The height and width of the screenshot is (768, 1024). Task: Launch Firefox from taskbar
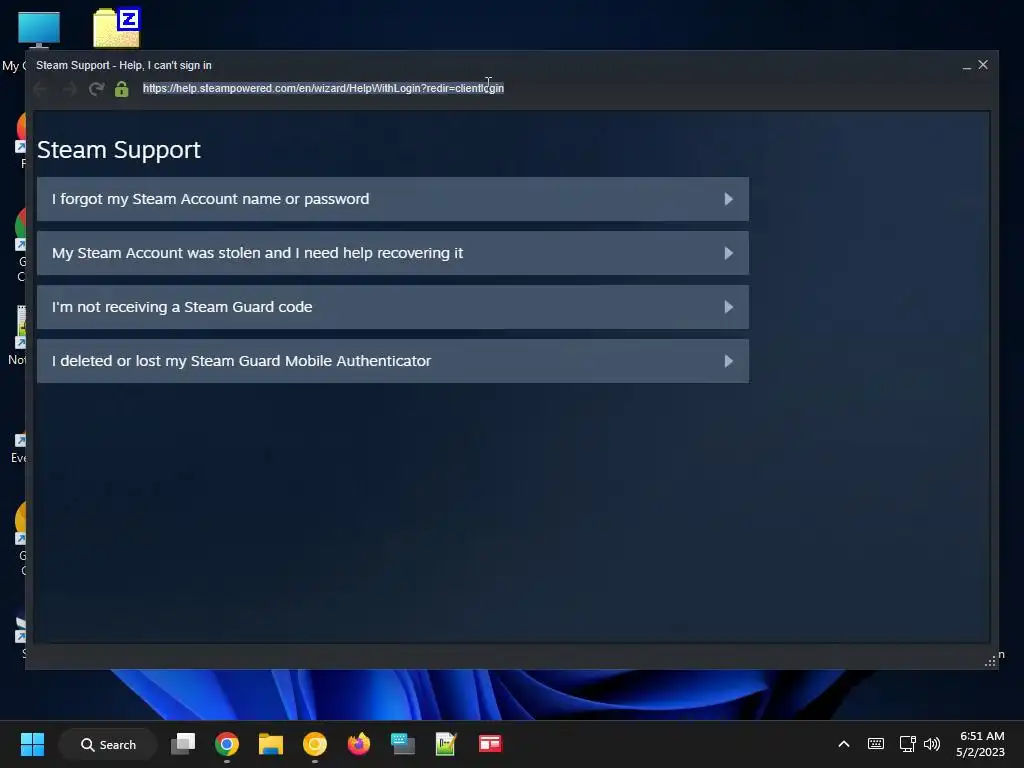[359, 744]
